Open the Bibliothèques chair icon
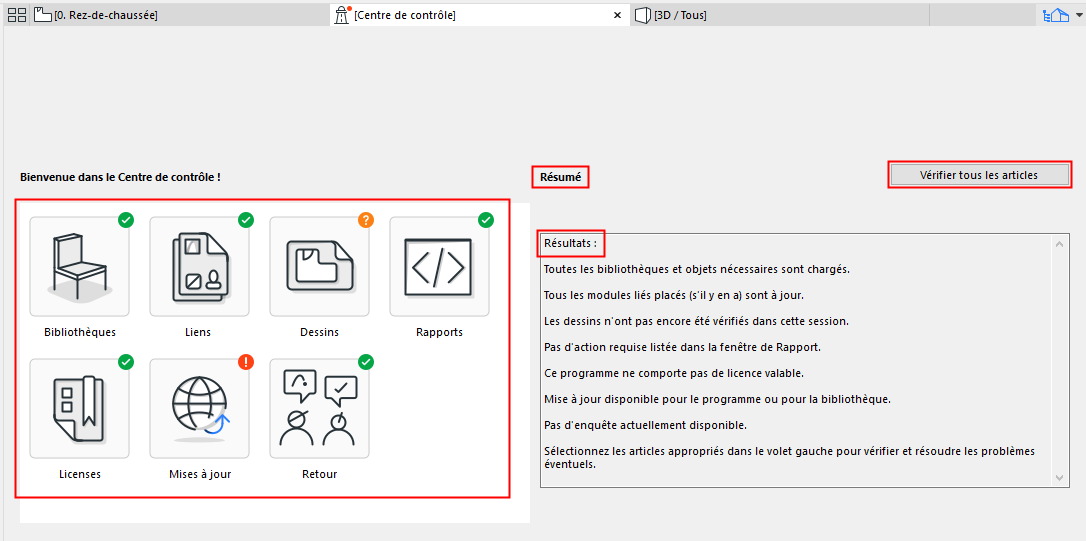 coord(80,267)
